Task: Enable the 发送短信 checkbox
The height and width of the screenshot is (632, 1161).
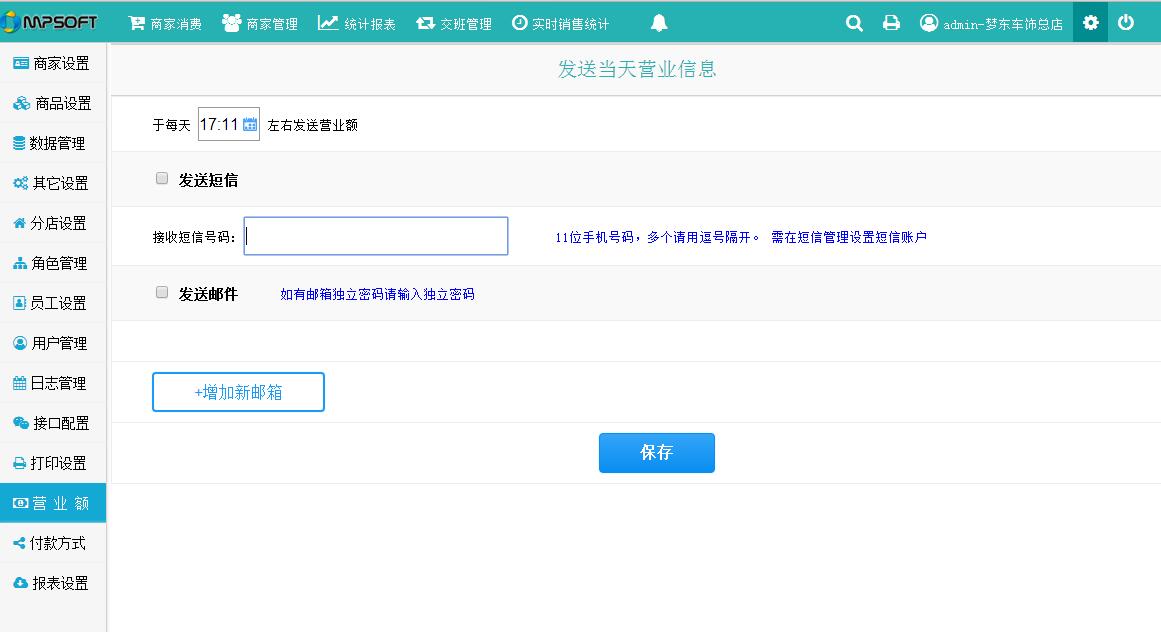Action: pos(162,179)
